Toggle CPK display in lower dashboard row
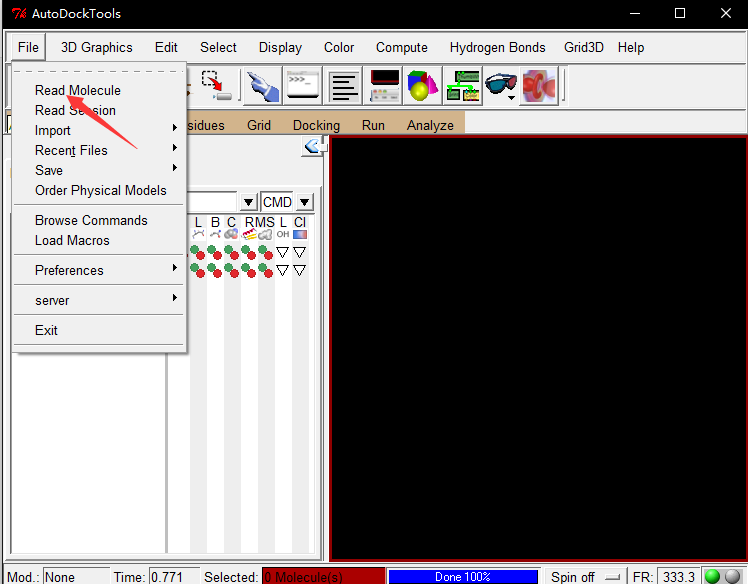The width and height of the screenshot is (748, 584). (x=232, y=271)
